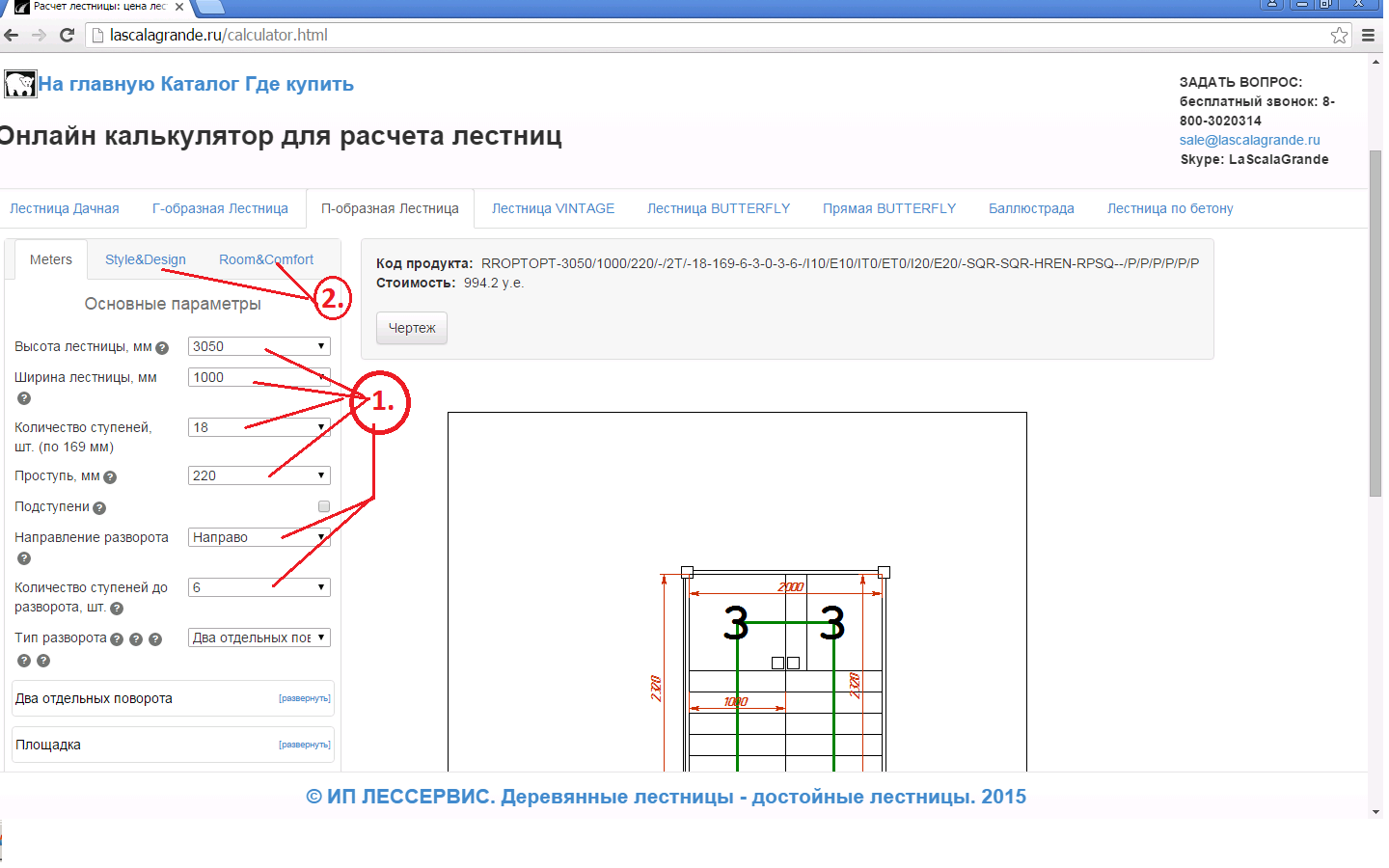
Task: Open the help icon after 'разворота, шт.'
Action: [x=117, y=609]
